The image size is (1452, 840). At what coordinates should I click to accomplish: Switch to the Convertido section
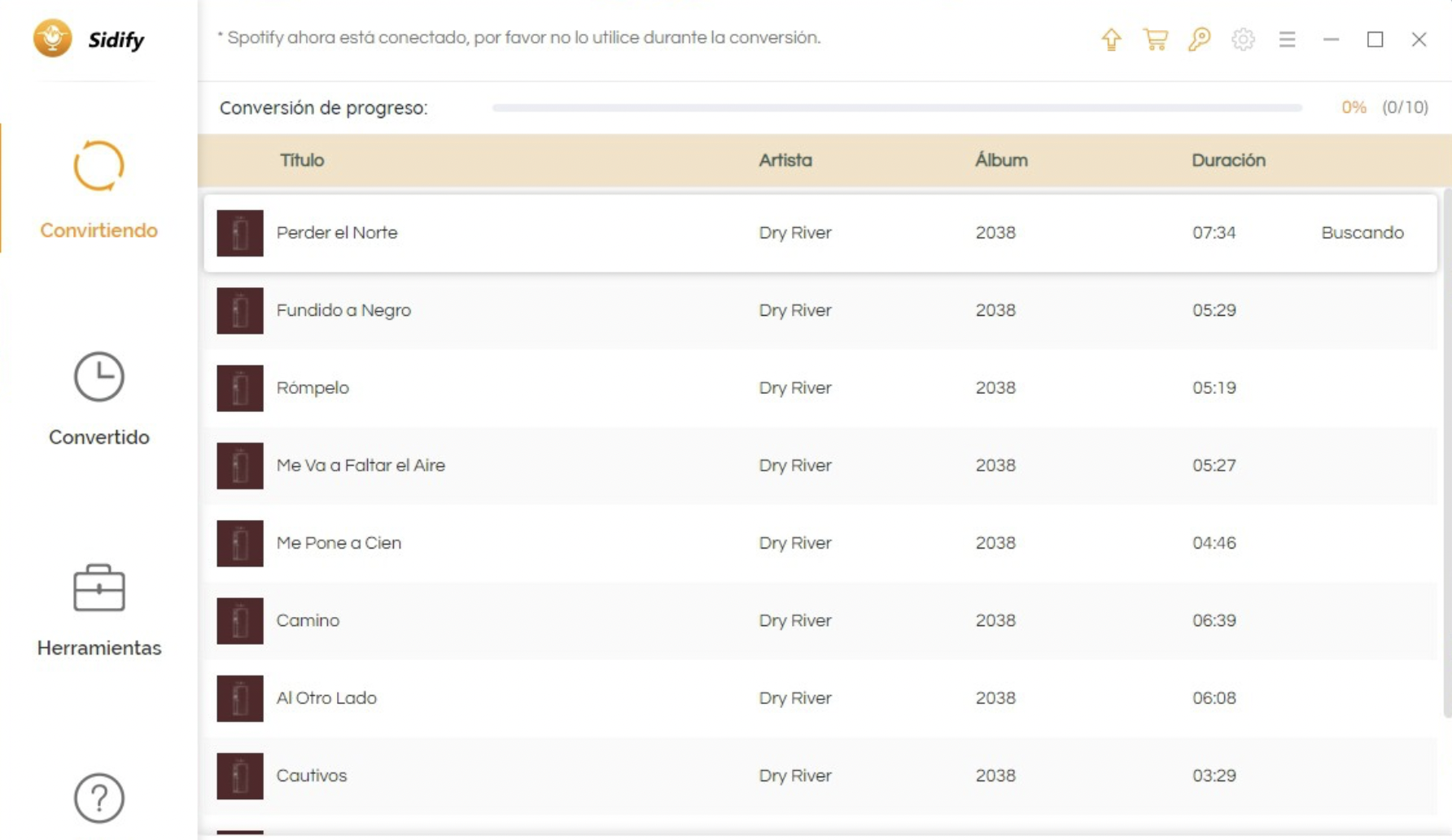point(98,437)
